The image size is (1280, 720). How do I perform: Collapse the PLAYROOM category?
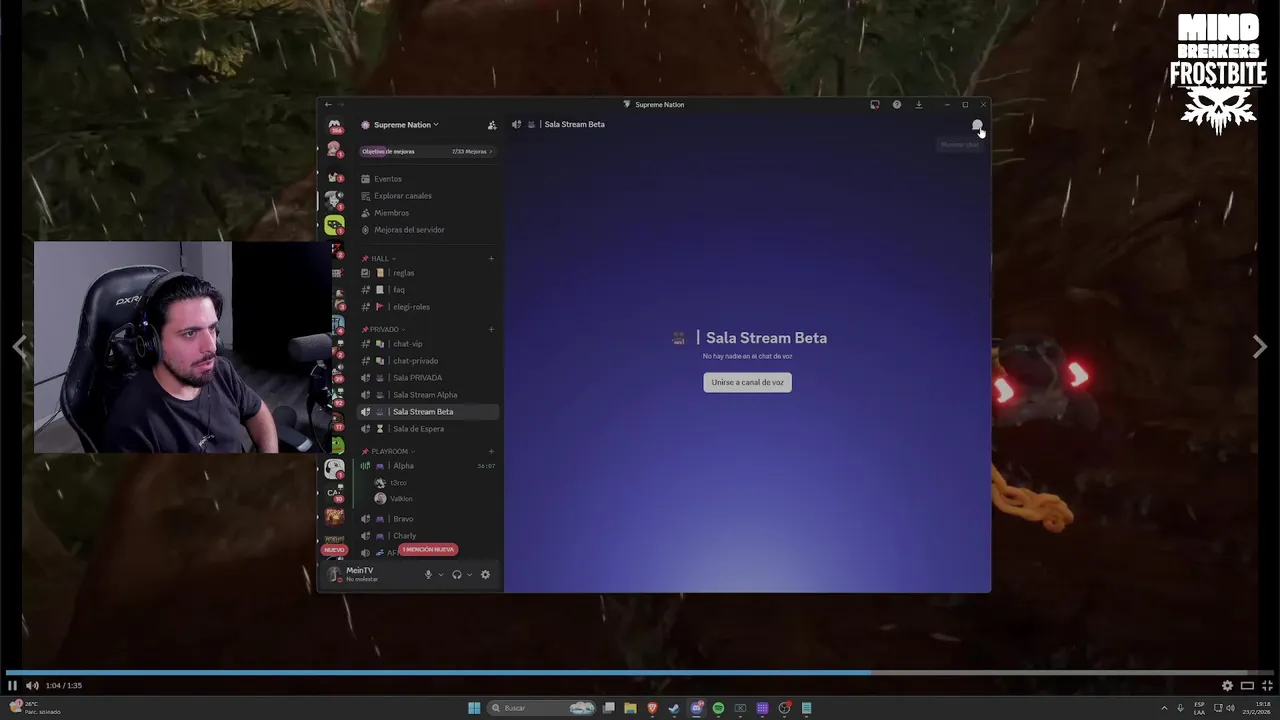[390, 451]
